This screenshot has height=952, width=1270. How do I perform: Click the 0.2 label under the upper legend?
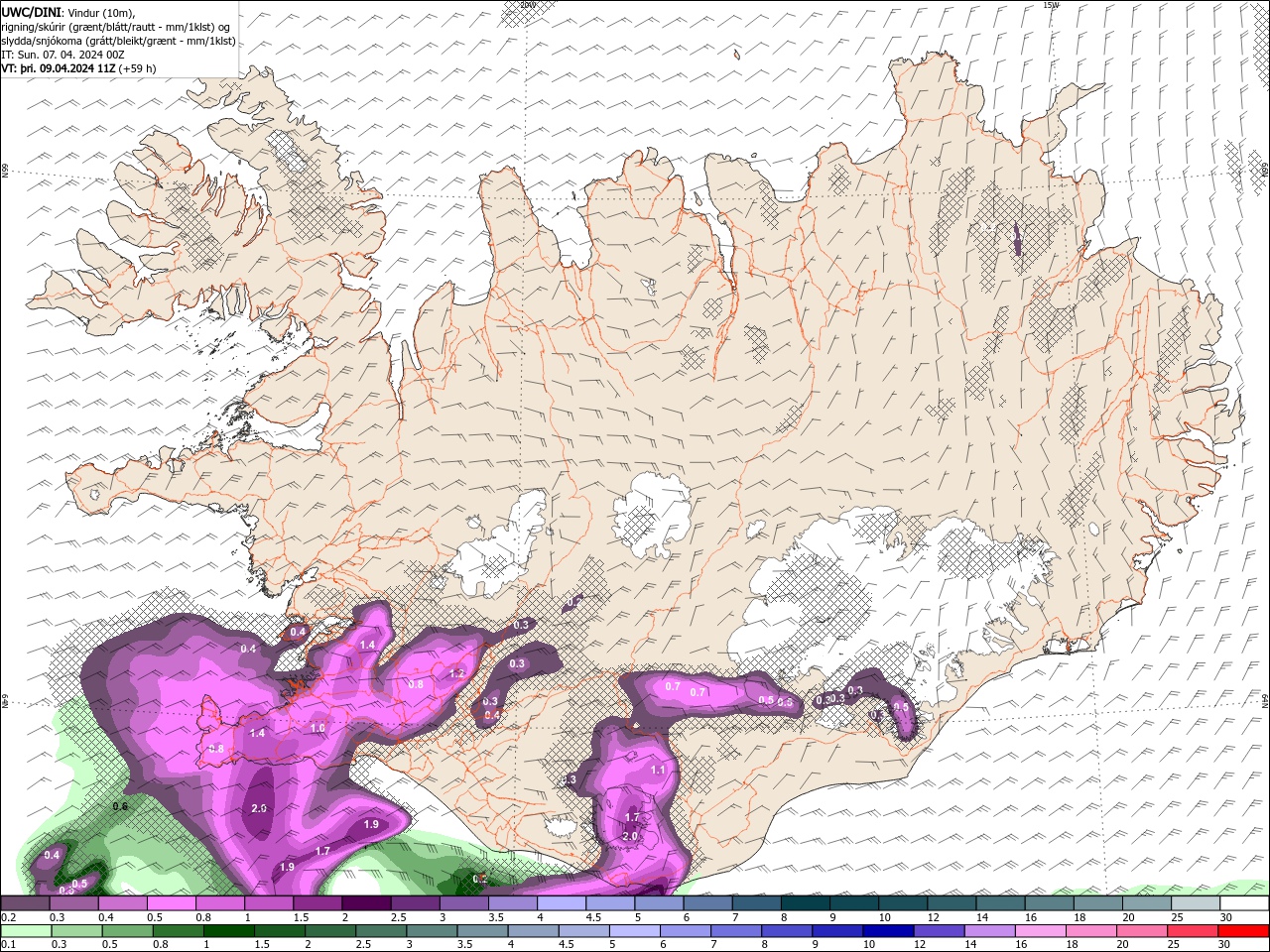[x=8, y=917]
